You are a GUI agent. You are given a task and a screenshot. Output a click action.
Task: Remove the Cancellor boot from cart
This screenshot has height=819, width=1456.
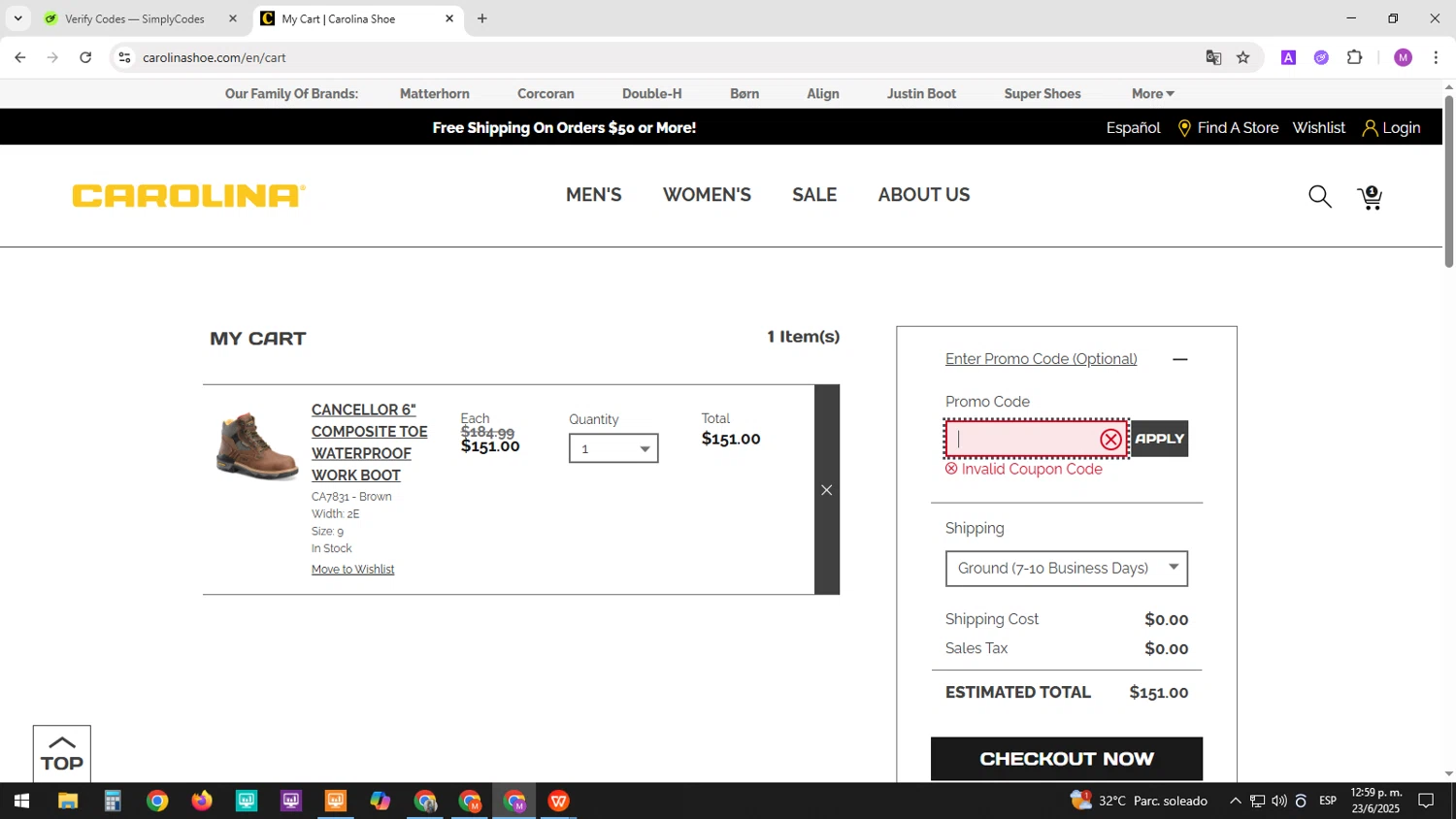(827, 490)
